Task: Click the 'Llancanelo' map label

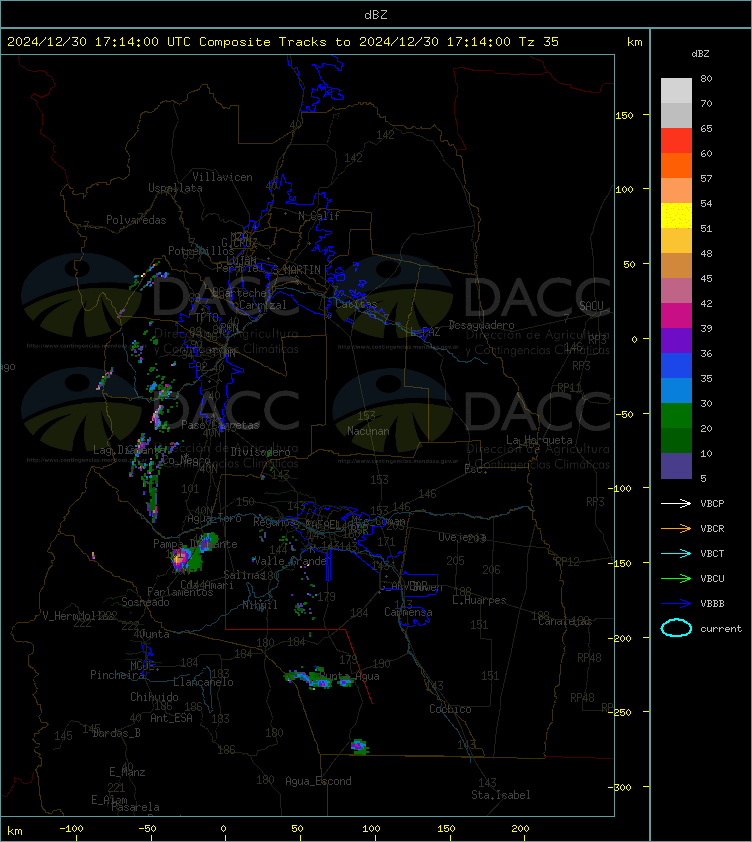Action: [x=203, y=682]
